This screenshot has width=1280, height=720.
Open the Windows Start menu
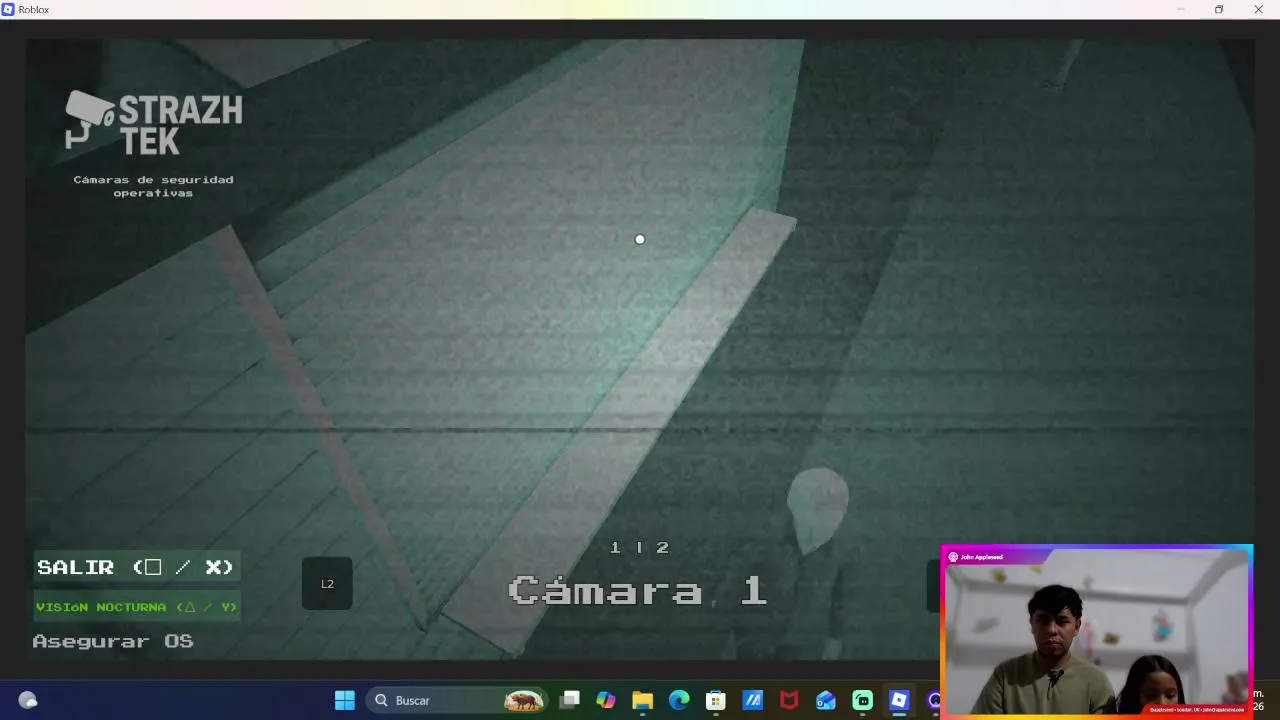click(x=345, y=700)
